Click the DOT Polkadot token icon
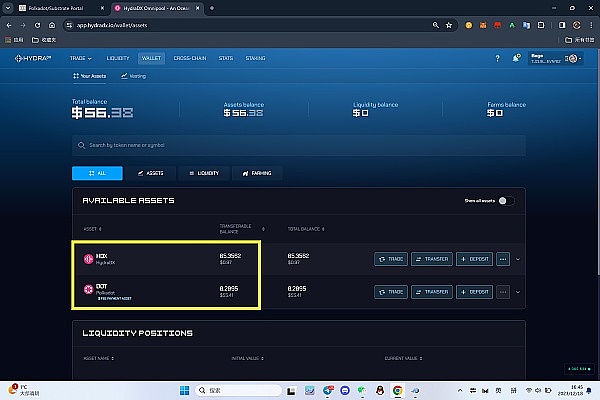 (x=88, y=291)
